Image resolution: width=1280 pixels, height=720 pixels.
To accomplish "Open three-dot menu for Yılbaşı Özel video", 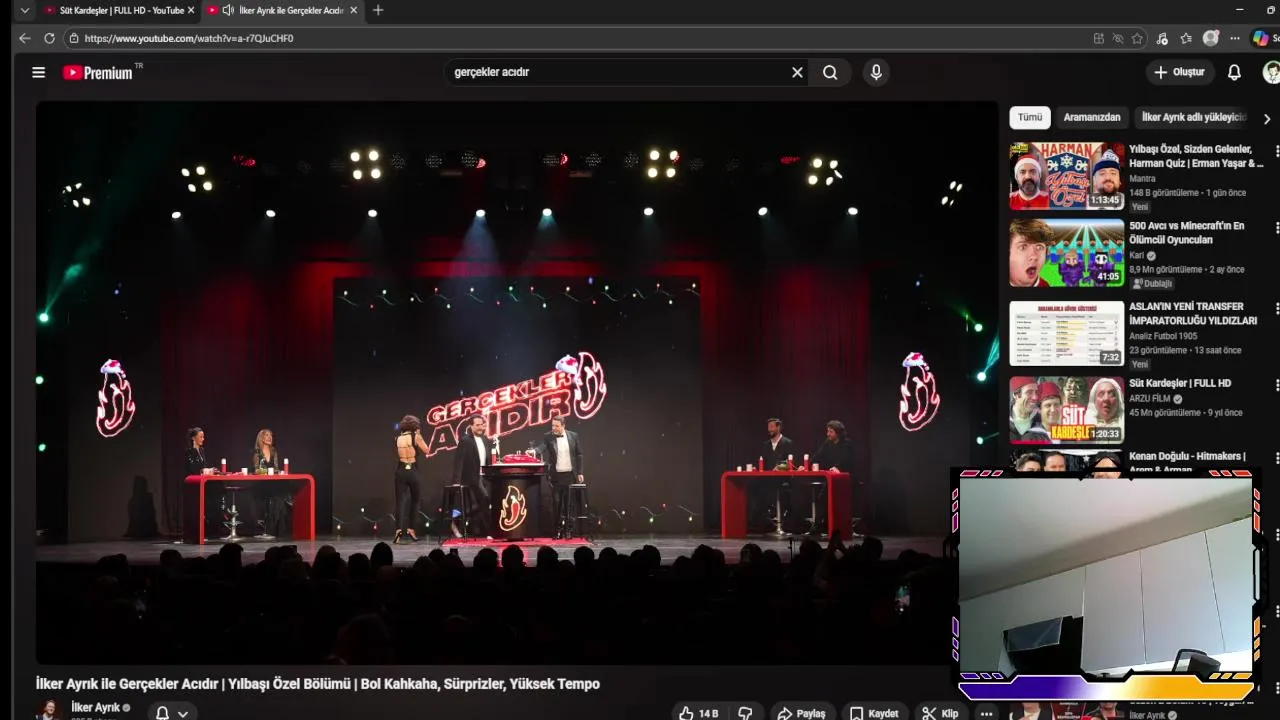I will [1276, 150].
